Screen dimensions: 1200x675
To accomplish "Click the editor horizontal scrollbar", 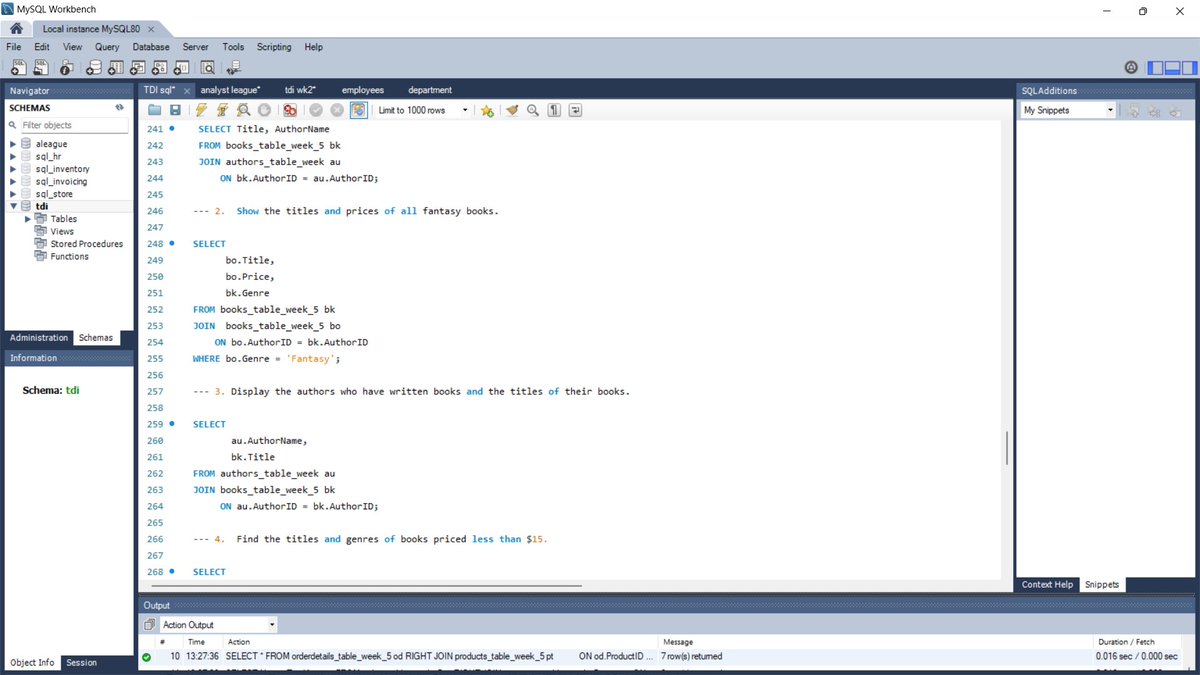I will pos(364,585).
